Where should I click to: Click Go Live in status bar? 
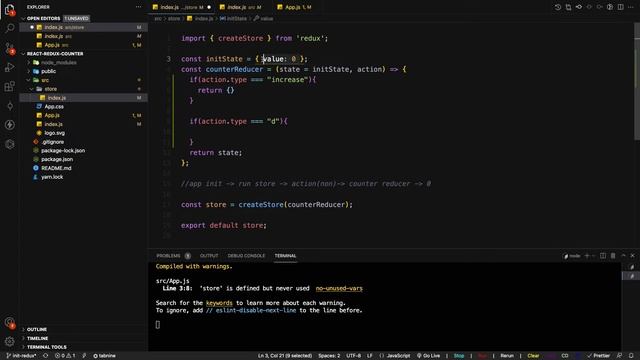coord(428,356)
